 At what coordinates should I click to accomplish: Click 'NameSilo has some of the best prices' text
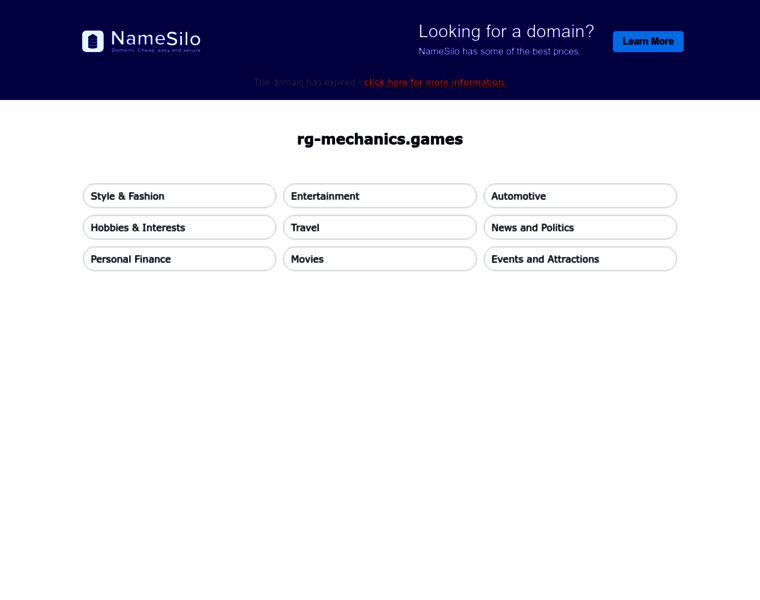(499, 51)
